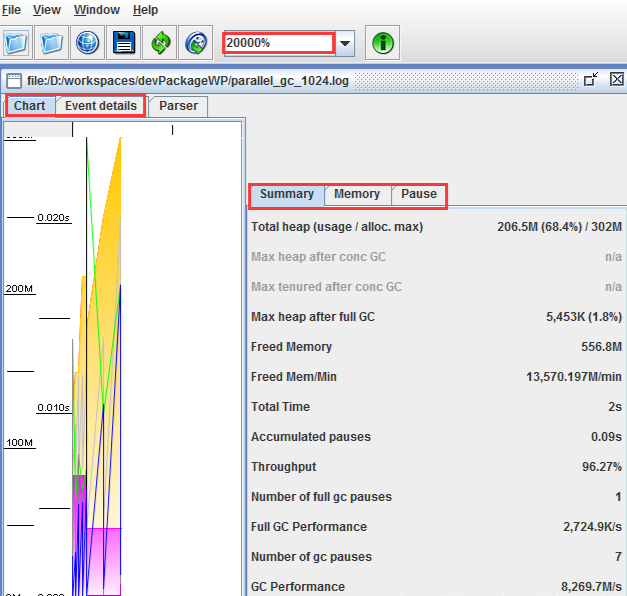Show the Memory tab
This screenshot has width=627, height=596.
(357, 194)
